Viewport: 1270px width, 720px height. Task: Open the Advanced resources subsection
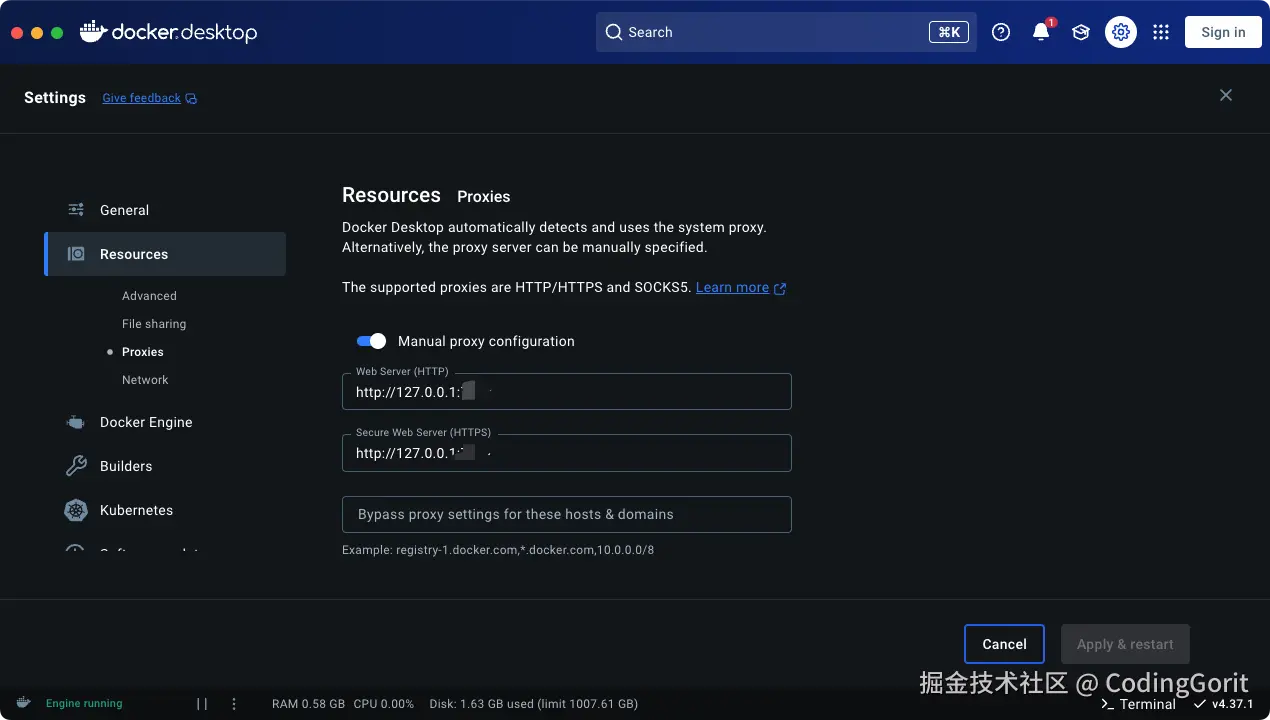point(149,296)
